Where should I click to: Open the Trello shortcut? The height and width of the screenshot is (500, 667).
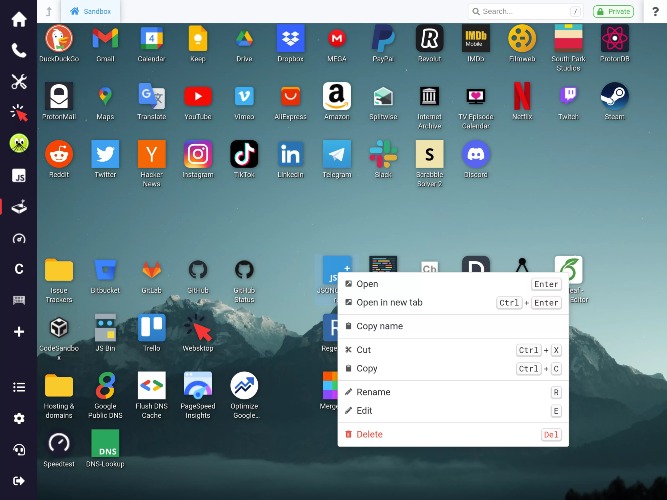point(152,328)
